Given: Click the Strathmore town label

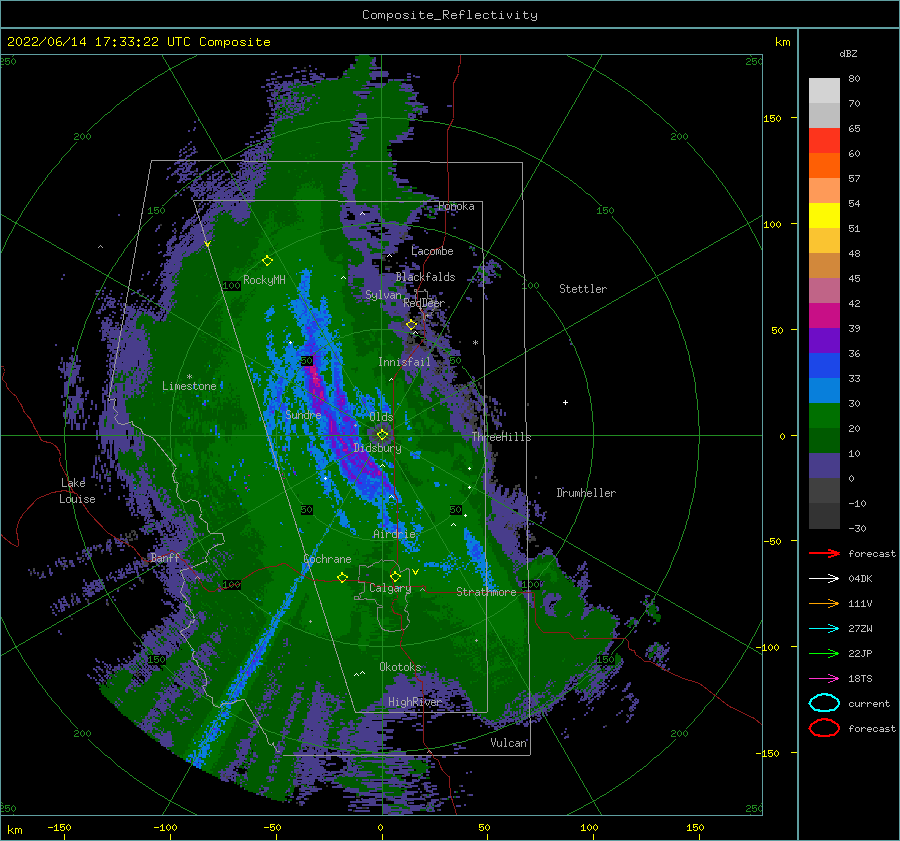Looking at the screenshot, I should [486, 592].
